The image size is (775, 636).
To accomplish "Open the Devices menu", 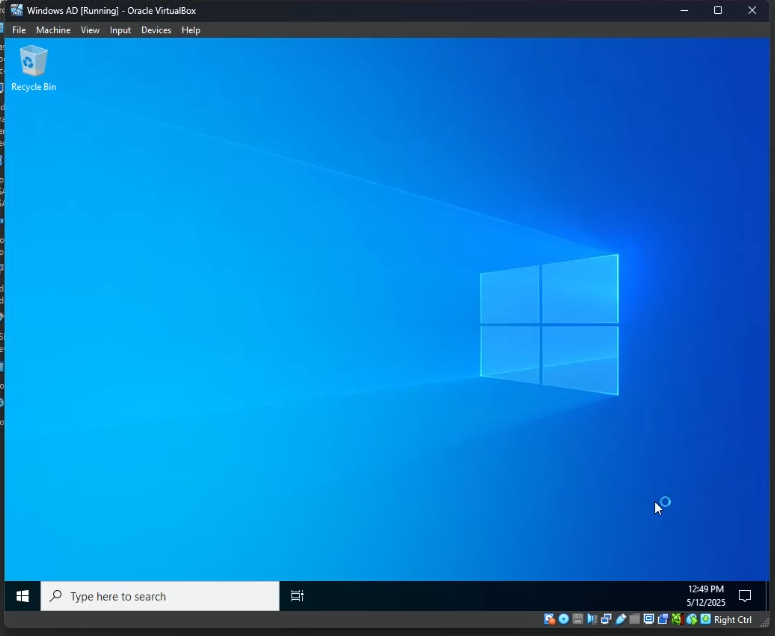I will pos(156,30).
